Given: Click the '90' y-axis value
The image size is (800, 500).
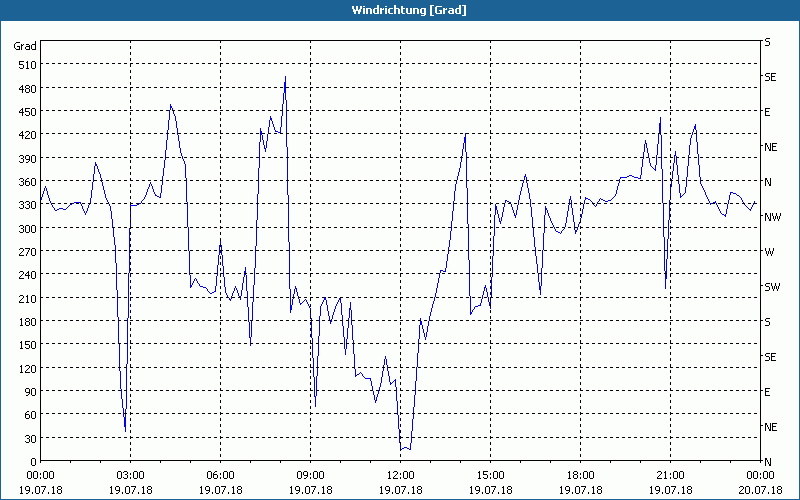Looking at the screenshot, I should 31,392.
